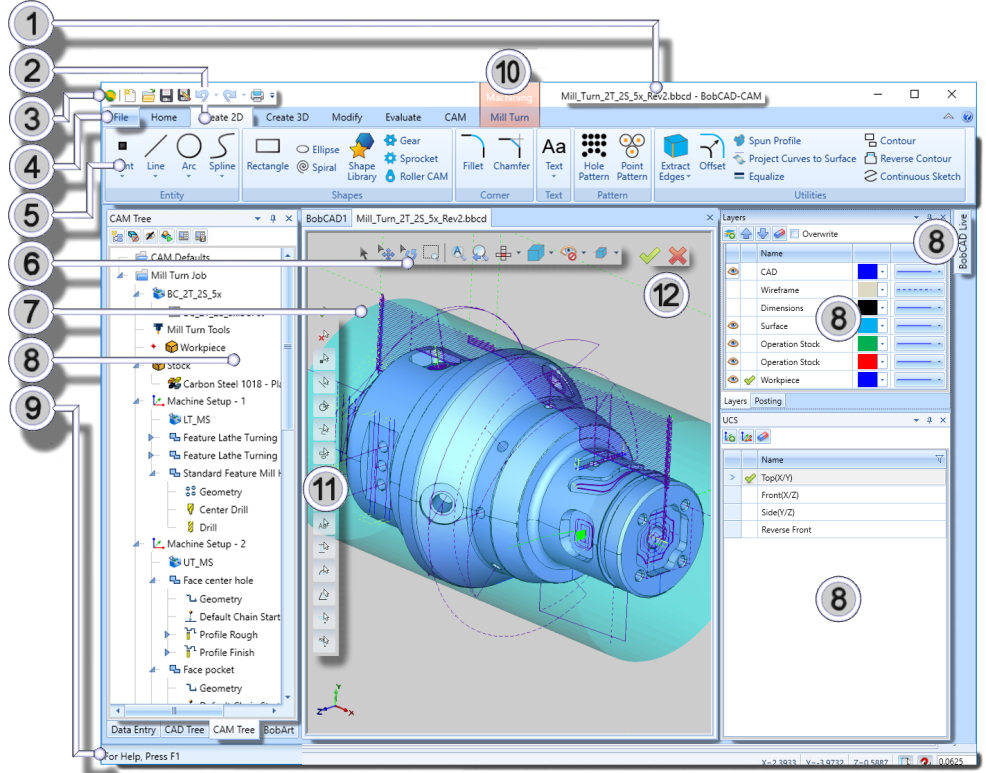Click the green checkmark OK icon
Viewport: 986px width, 773px height.
click(650, 256)
